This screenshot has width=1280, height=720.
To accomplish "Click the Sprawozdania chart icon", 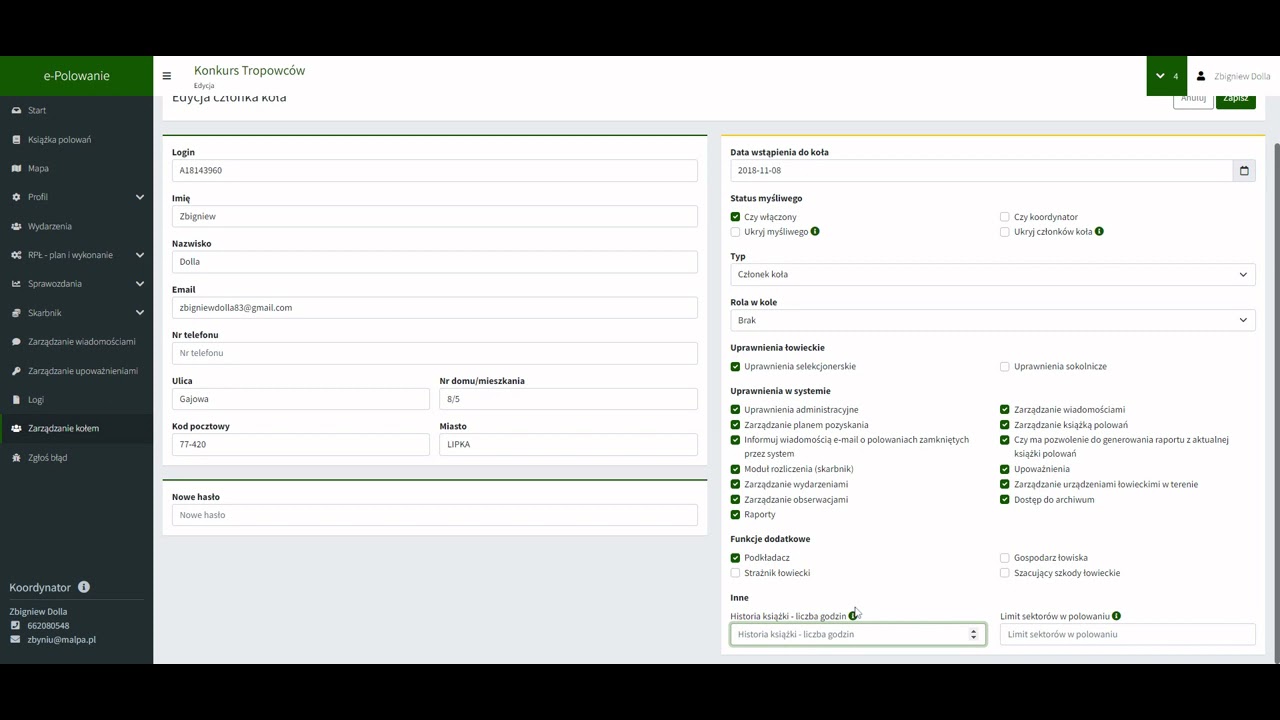I will click(x=16, y=284).
